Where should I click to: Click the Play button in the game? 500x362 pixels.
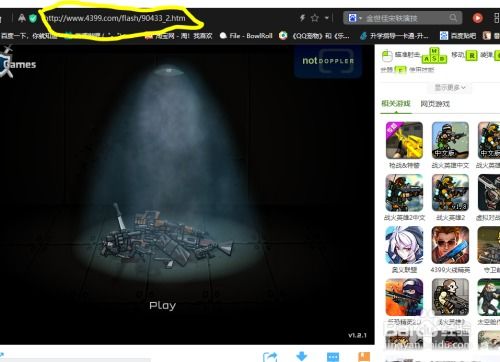pyautogui.click(x=162, y=305)
